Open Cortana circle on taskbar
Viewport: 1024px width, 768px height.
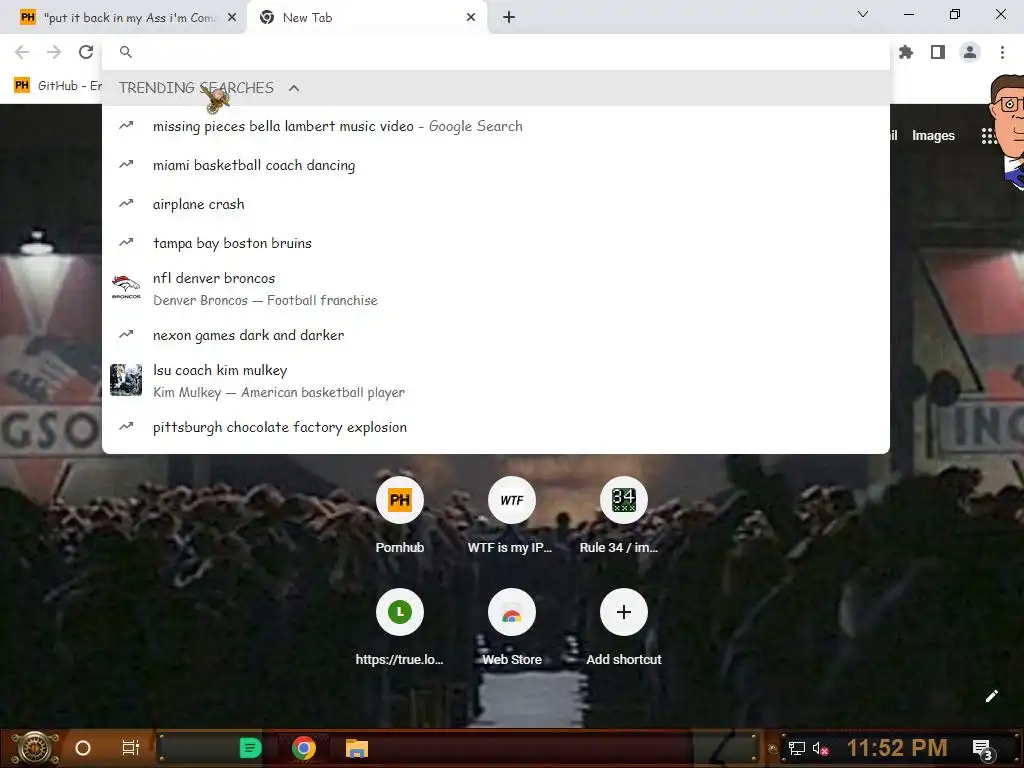coord(83,748)
